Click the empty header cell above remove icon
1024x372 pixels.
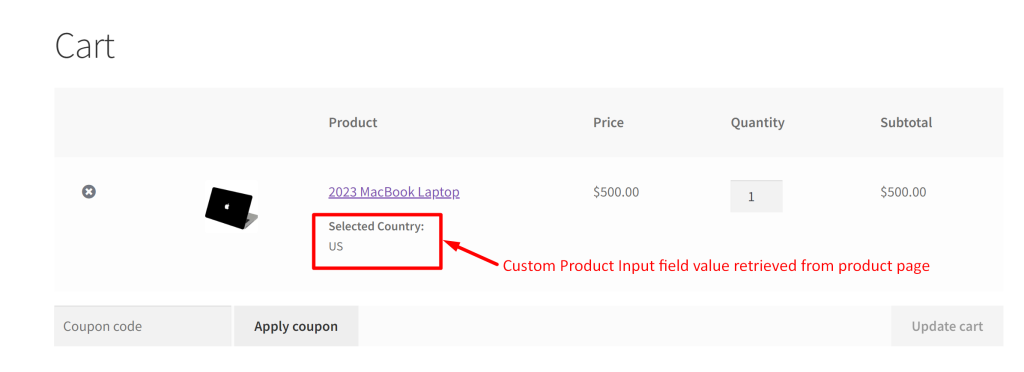[89, 122]
